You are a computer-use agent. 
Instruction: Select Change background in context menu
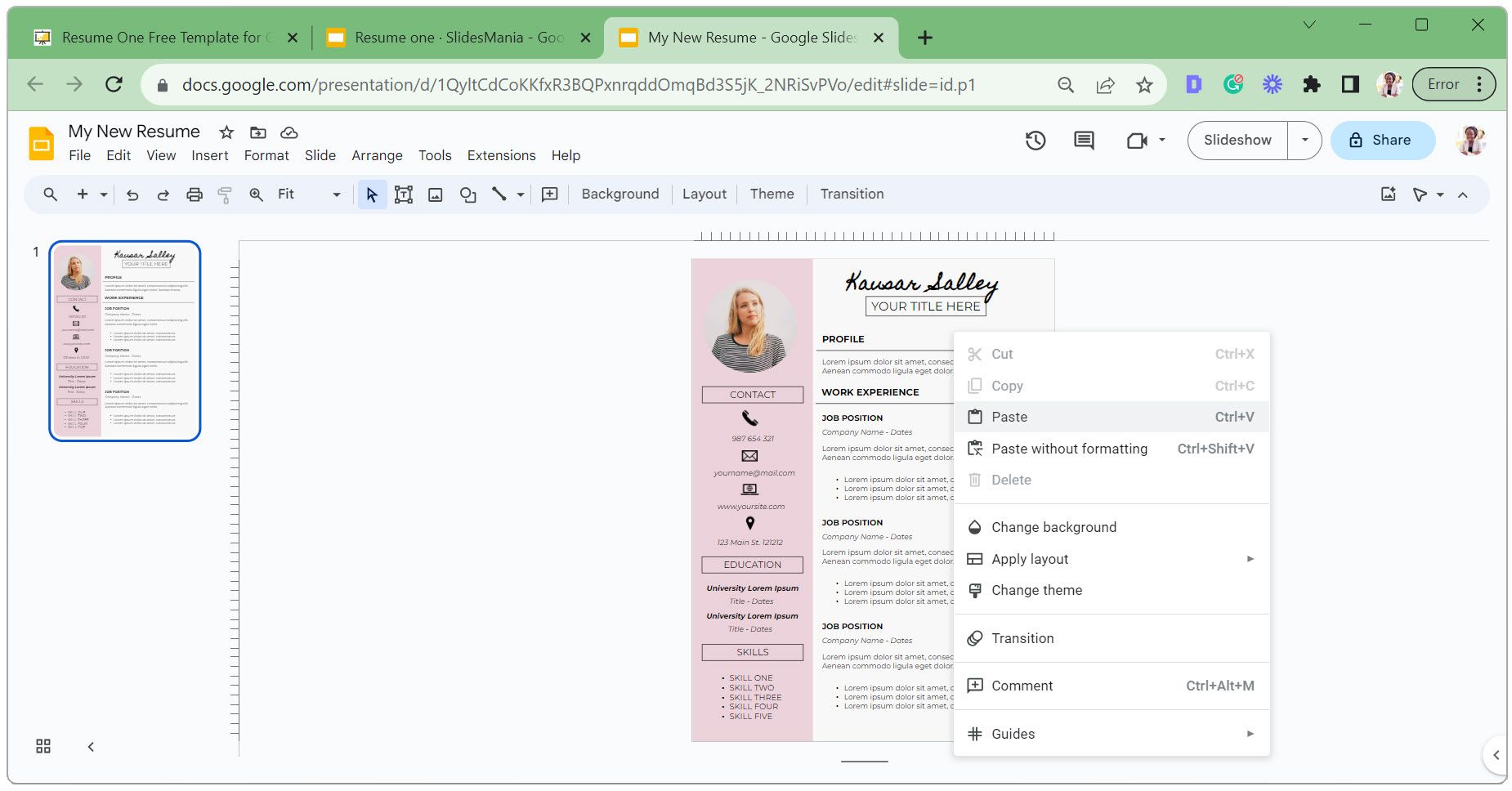(x=1053, y=527)
